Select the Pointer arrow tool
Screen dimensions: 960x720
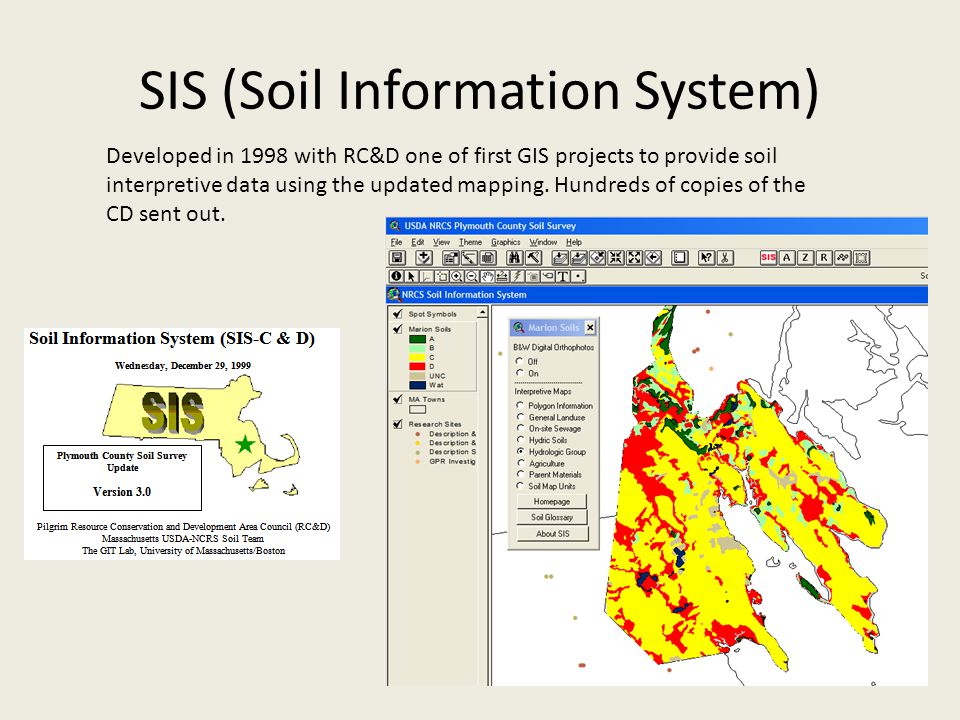click(411, 277)
